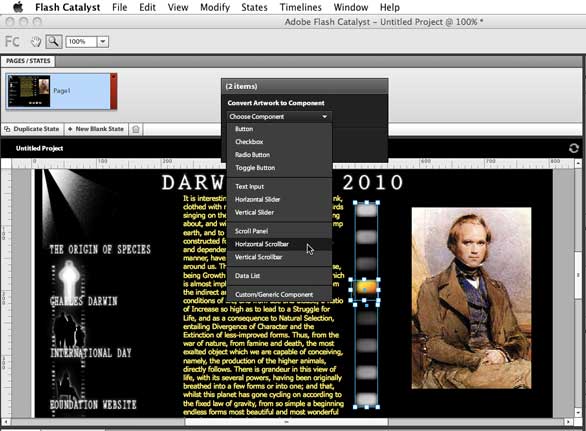Click INTERNATIONAL DAY navigation text
Viewport: 586px width, 431px height.
pos(91,353)
